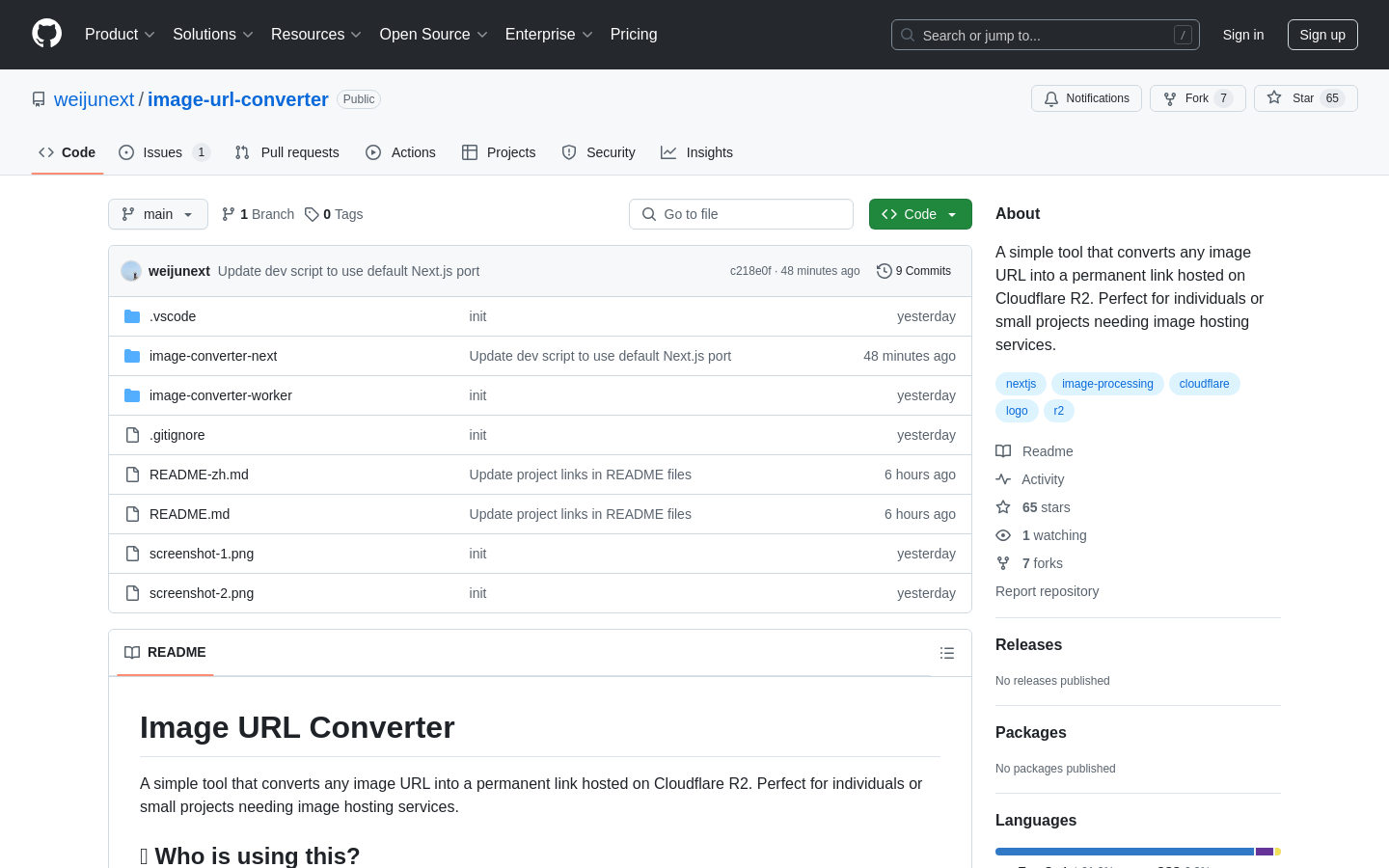Click the blue segment of the Languages bar
The width and height of the screenshot is (1389, 868).
[x=1125, y=852]
